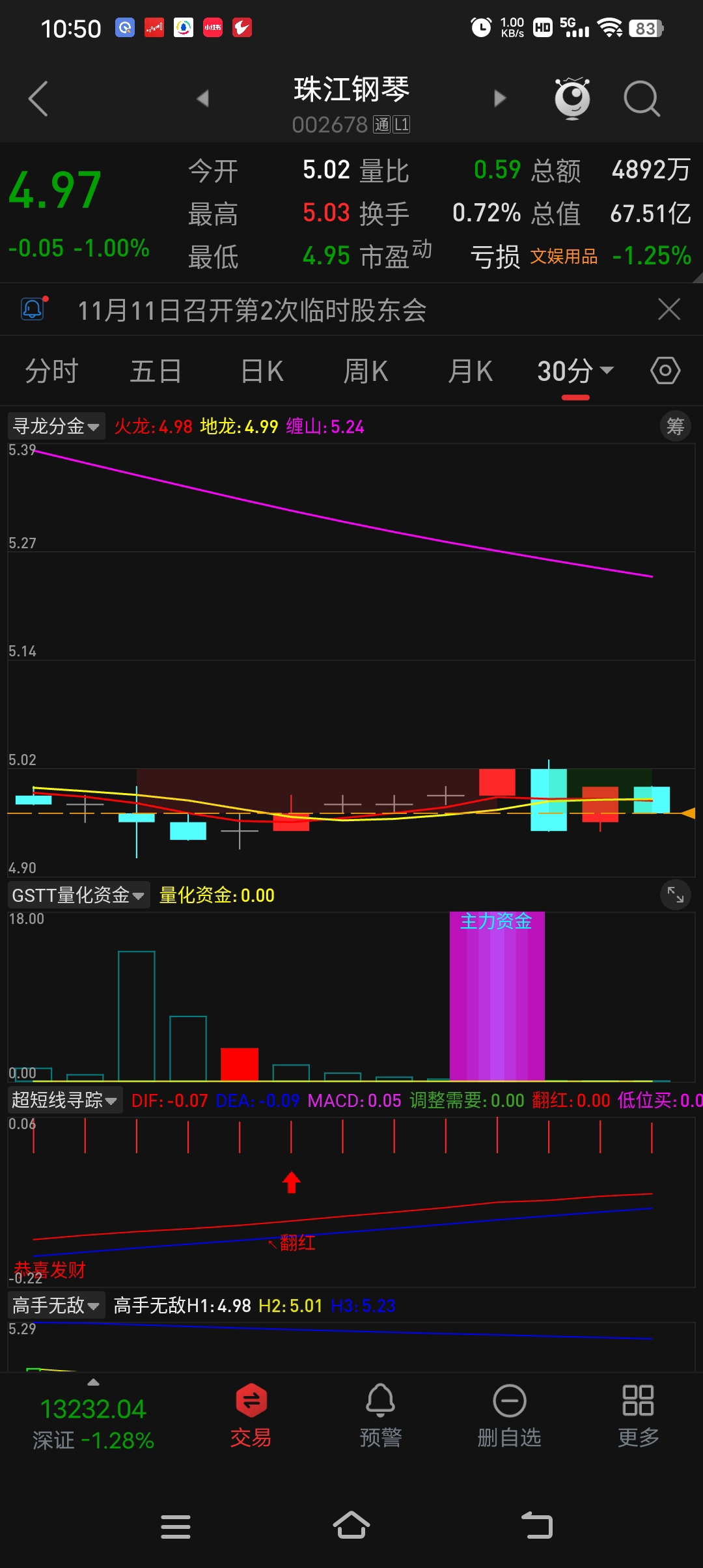This screenshot has width=703, height=1568.
Task: Tap the 通 L1 badge
Action: 392,124
